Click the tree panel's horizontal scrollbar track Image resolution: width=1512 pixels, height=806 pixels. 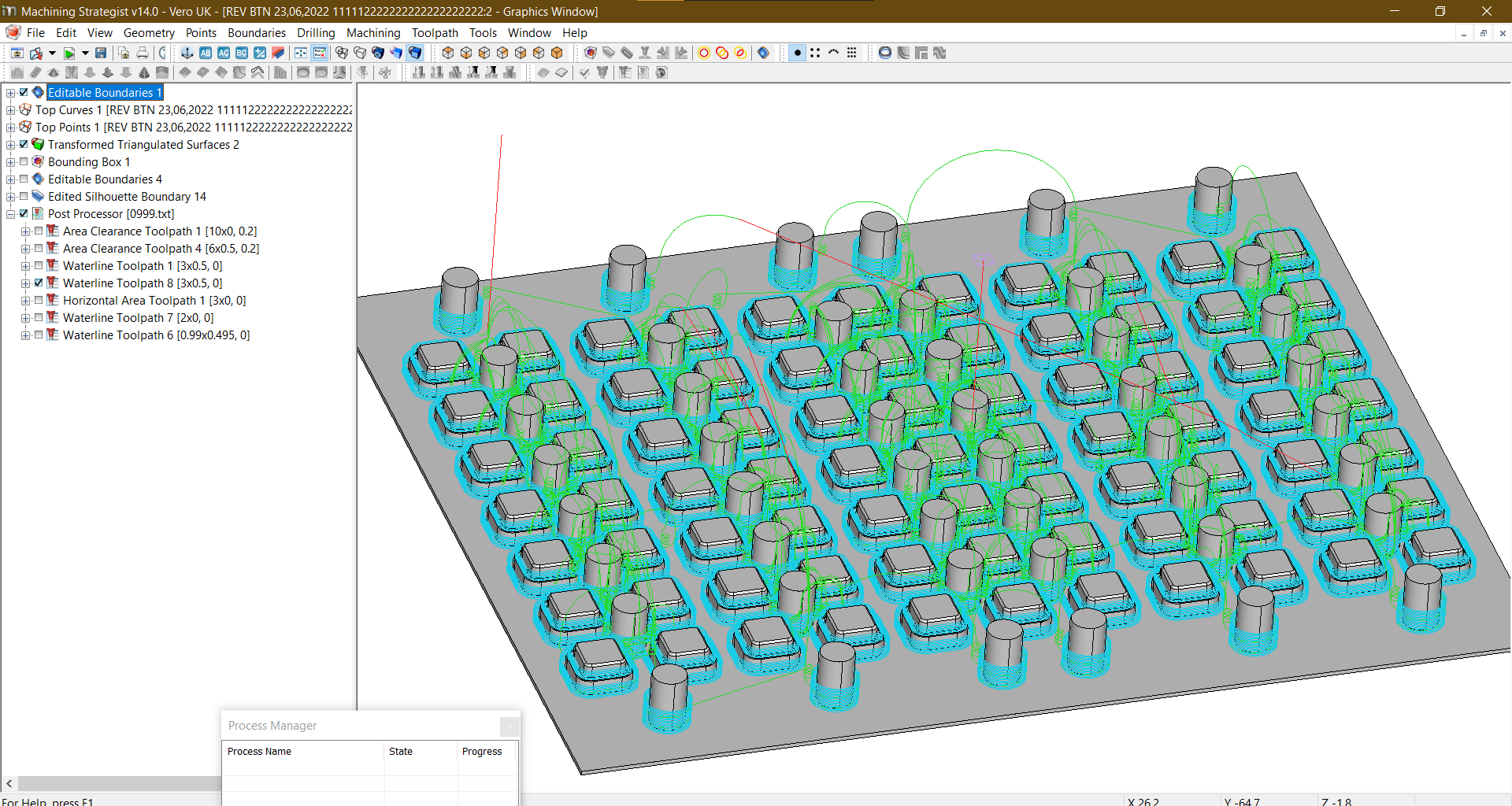pyautogui.click(x=118, y=783)
